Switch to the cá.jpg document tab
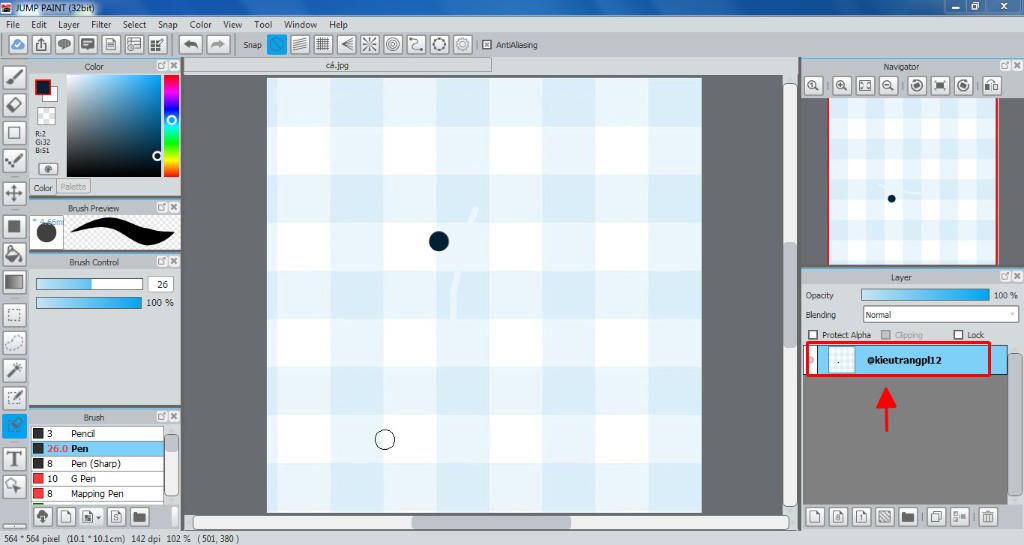The image size is (1024, 545). [x=338, y=65]
